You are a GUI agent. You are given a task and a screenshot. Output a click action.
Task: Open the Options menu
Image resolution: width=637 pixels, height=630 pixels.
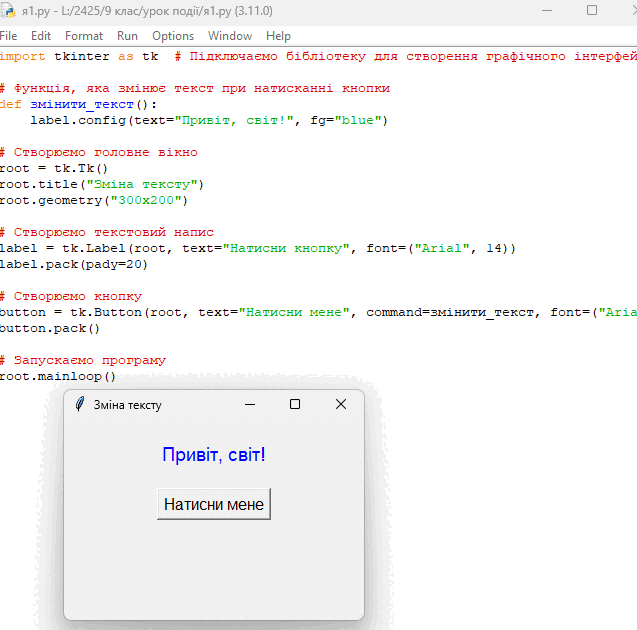pos(173,36)
